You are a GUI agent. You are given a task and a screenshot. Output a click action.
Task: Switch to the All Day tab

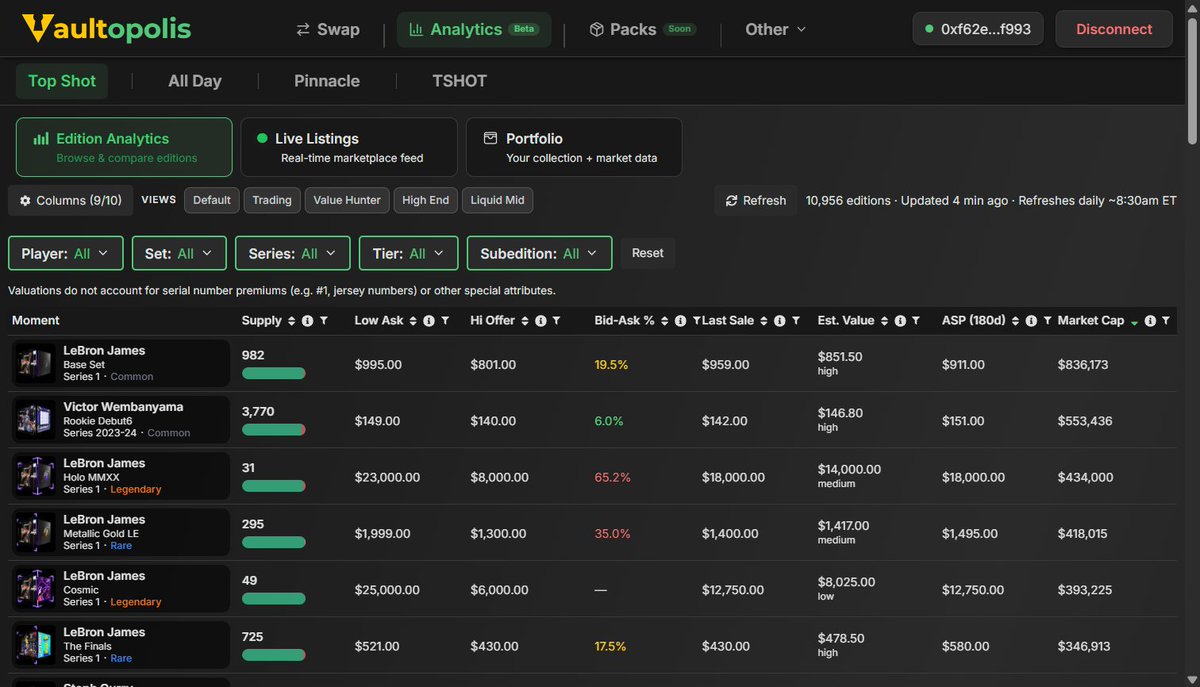[194, 80]
